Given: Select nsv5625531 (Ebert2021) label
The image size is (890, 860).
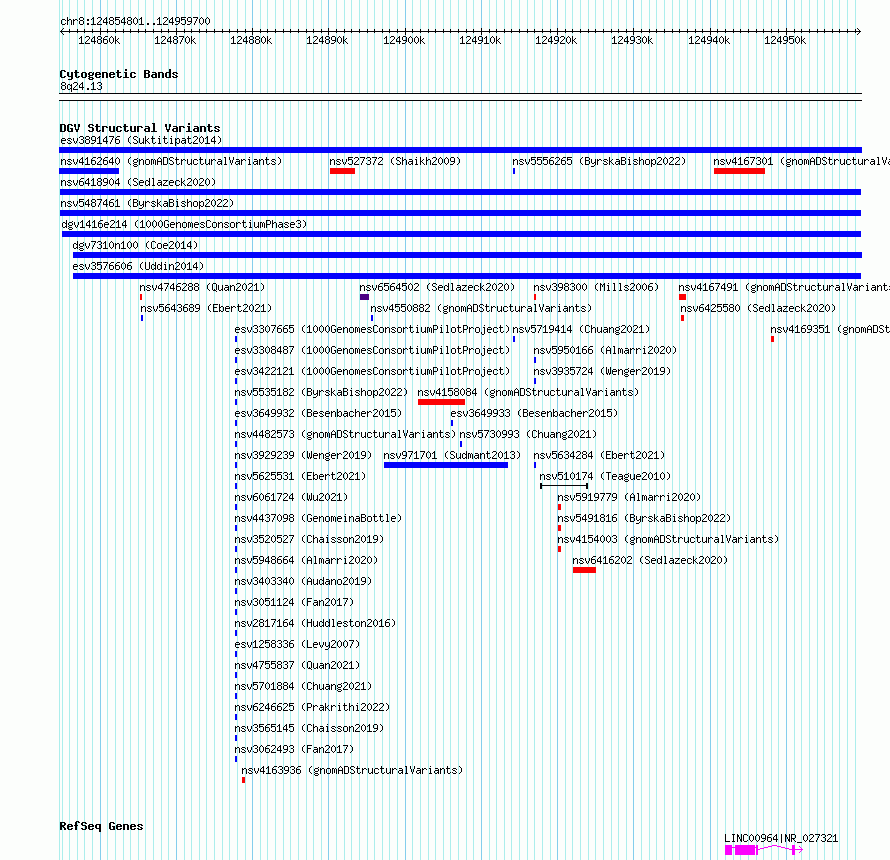Looking at the screenshot, I should (300, 476).
